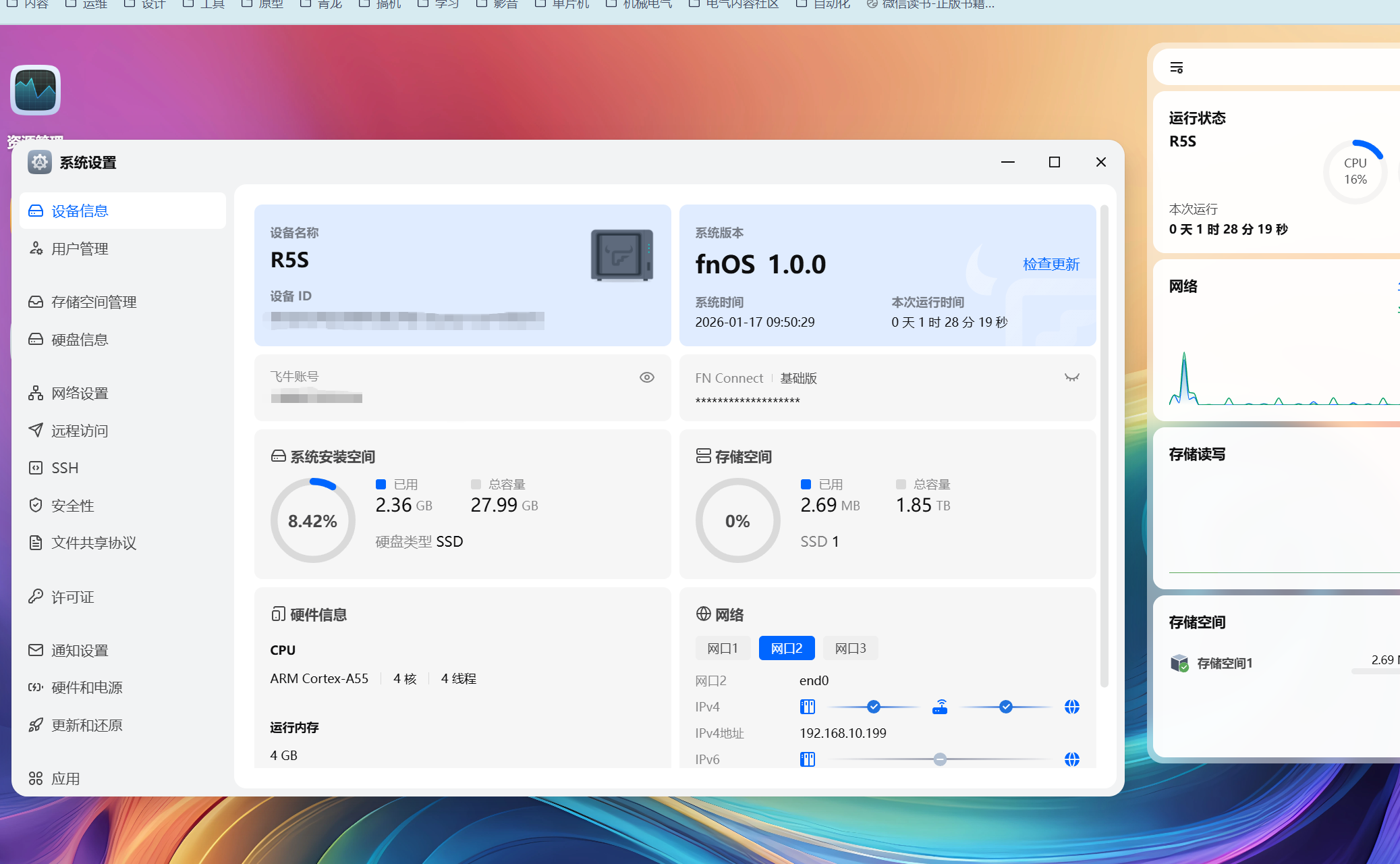Click the NAS device image thumbnail
This screenshot has height=864, width=1400.
[621, 255]
